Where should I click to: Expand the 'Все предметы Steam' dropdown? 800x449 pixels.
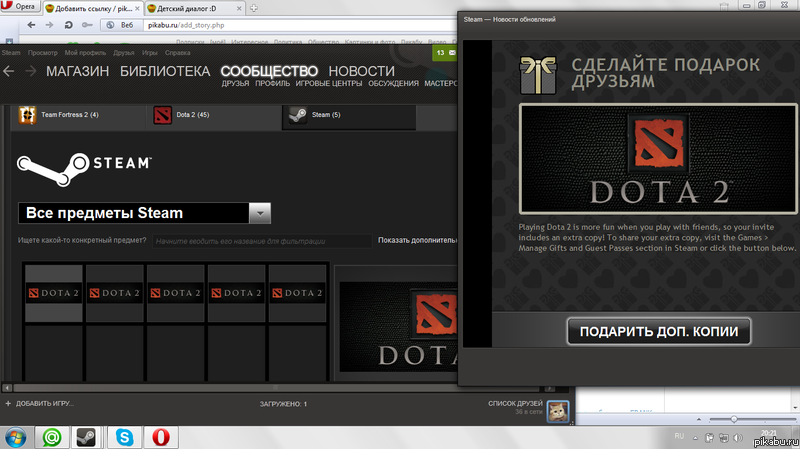(x=259, y=213)
